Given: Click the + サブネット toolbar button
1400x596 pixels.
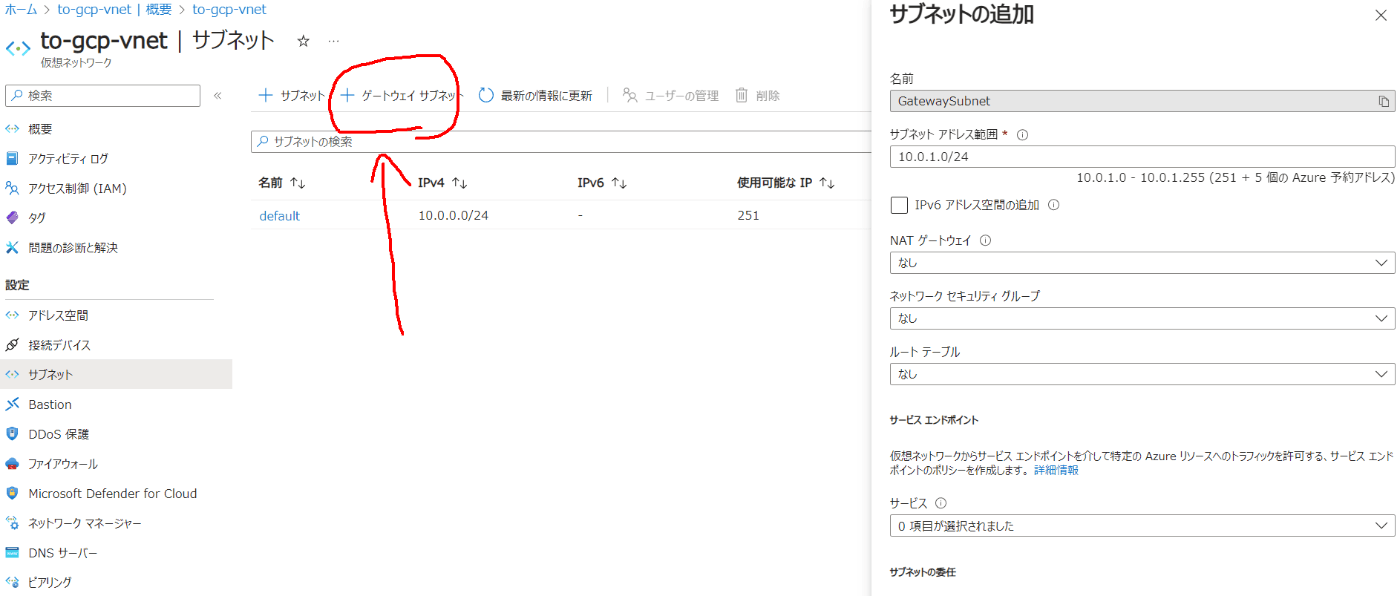Looking at the screenshot, I should (291, 95).
